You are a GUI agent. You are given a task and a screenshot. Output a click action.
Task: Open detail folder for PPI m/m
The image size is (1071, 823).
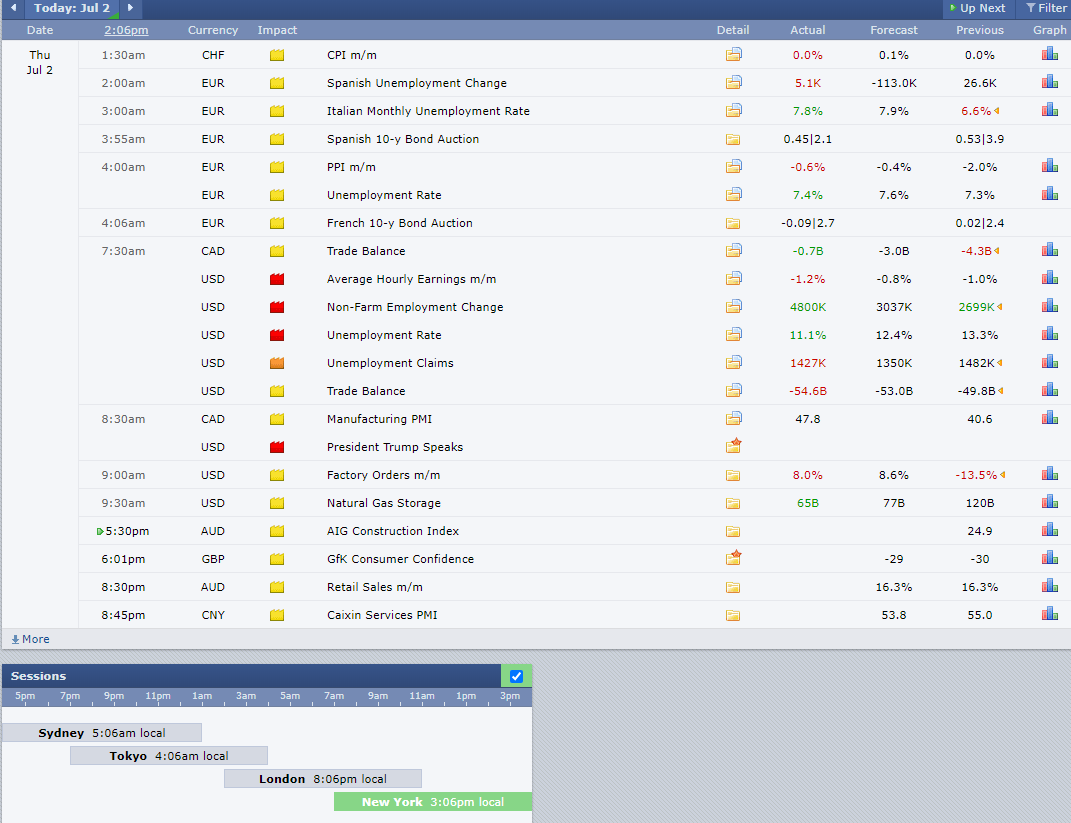coord(733,167)
